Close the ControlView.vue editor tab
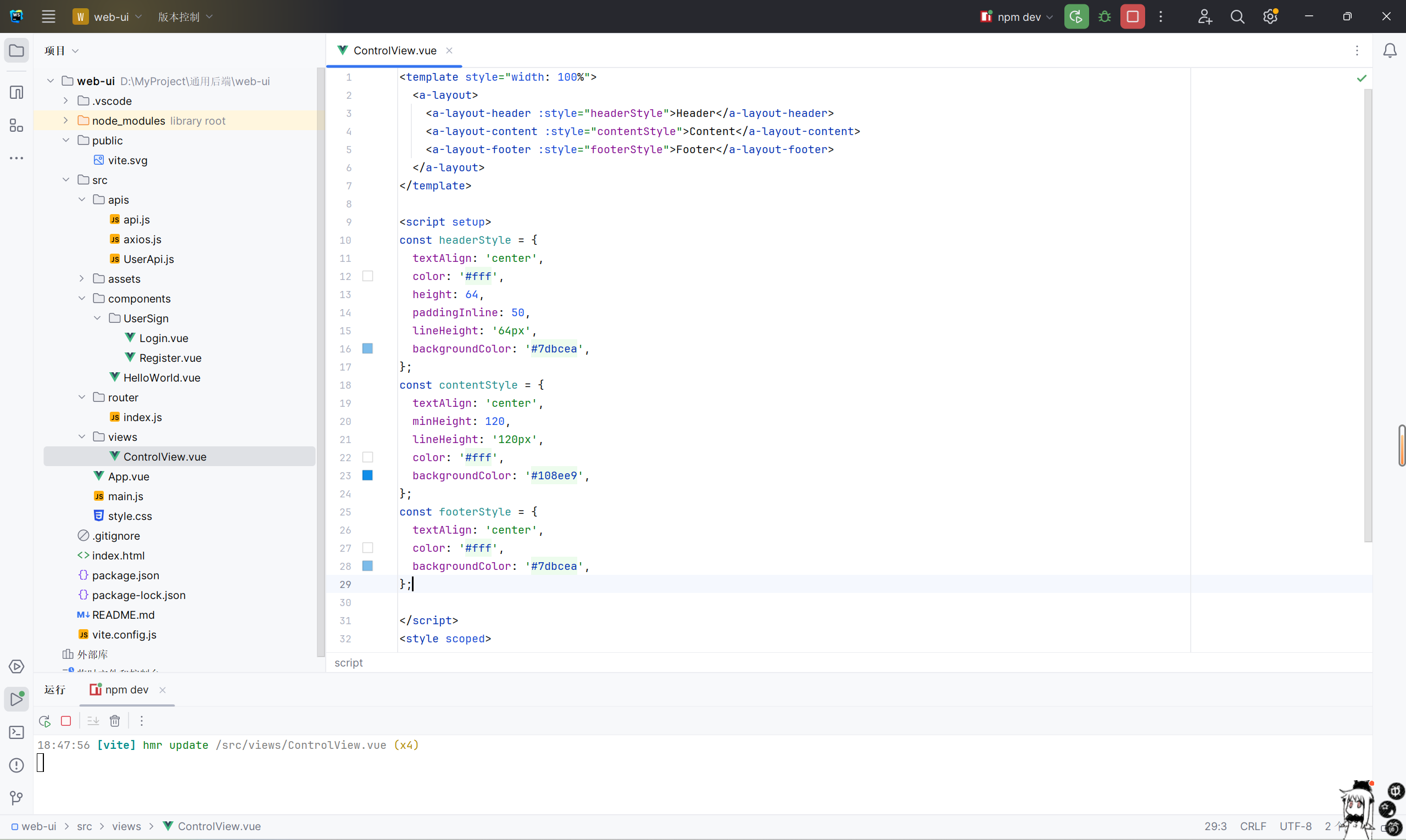Viewport: 1406px width, 840px height. (x=449, y=51)
